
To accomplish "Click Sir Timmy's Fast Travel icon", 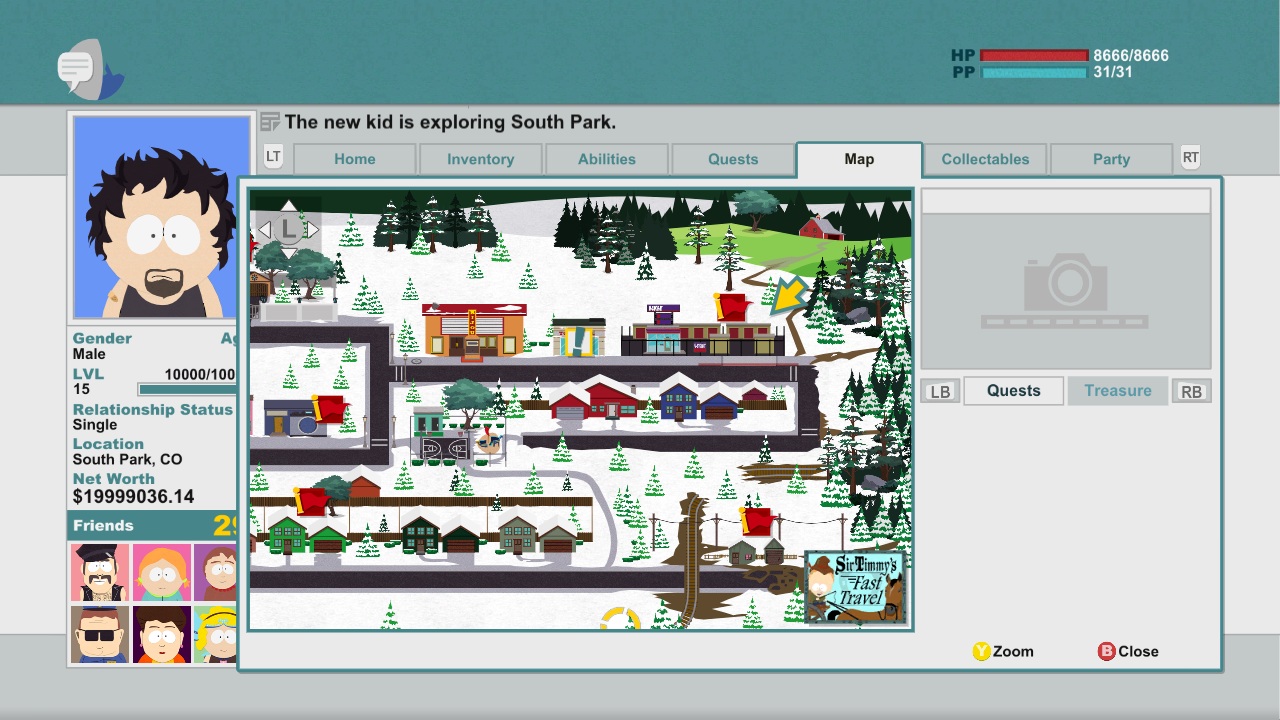I will click(x=855, y=587).
